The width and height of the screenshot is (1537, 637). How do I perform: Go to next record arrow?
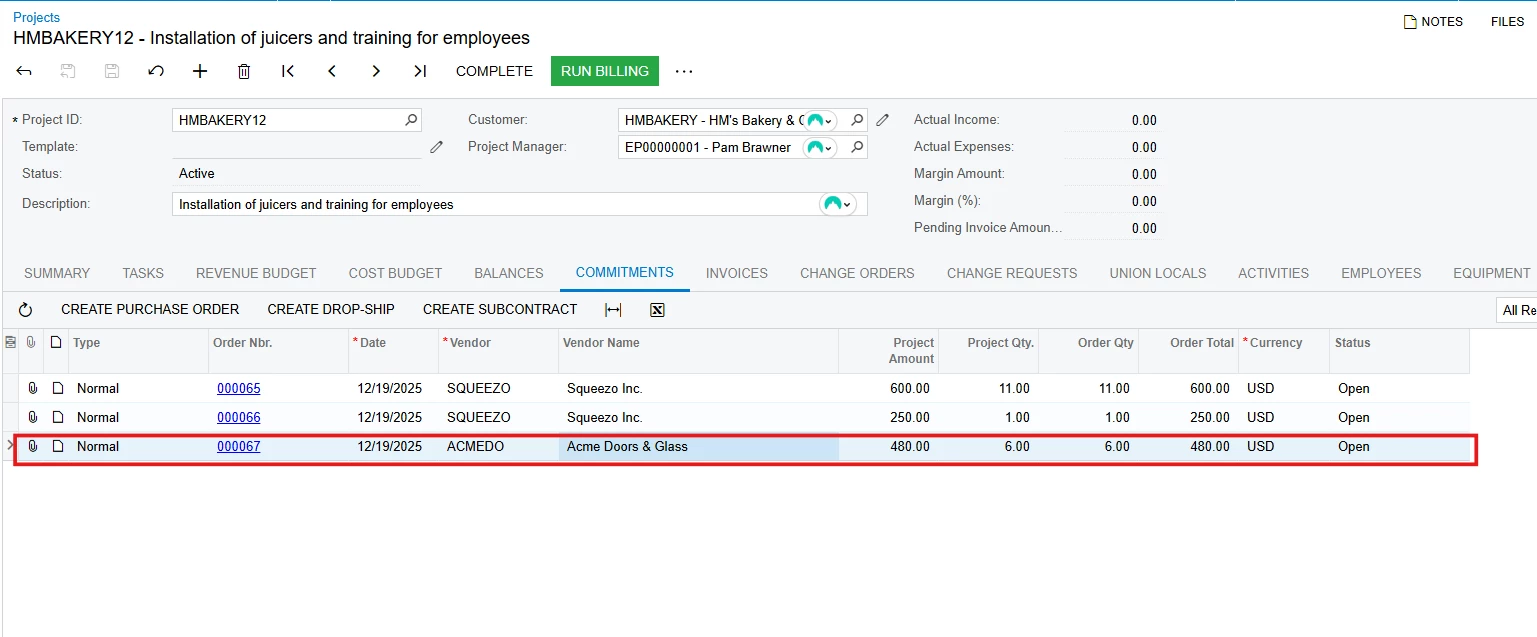(x=376, y=71)
